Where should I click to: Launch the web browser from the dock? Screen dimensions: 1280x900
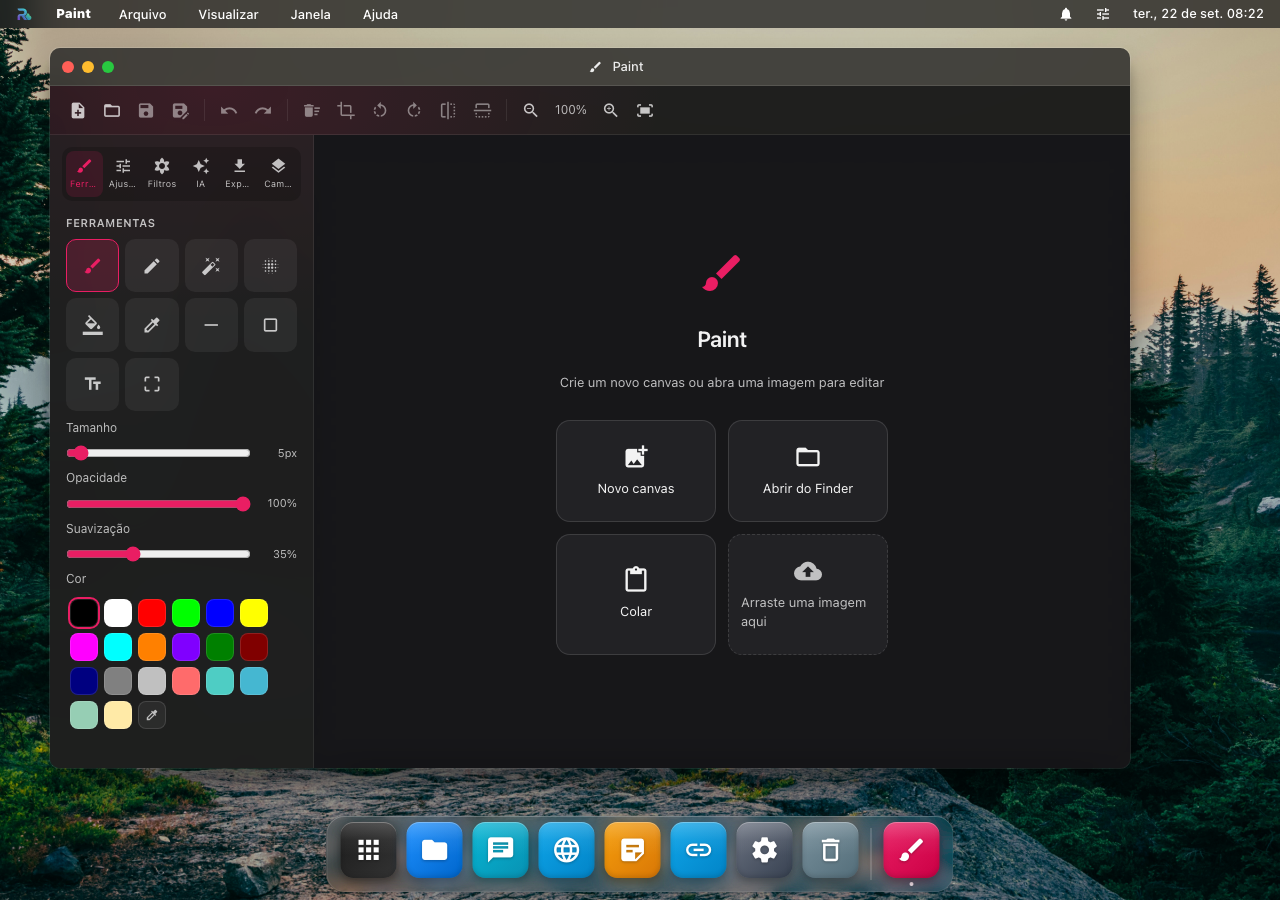(x=566, y=850)
